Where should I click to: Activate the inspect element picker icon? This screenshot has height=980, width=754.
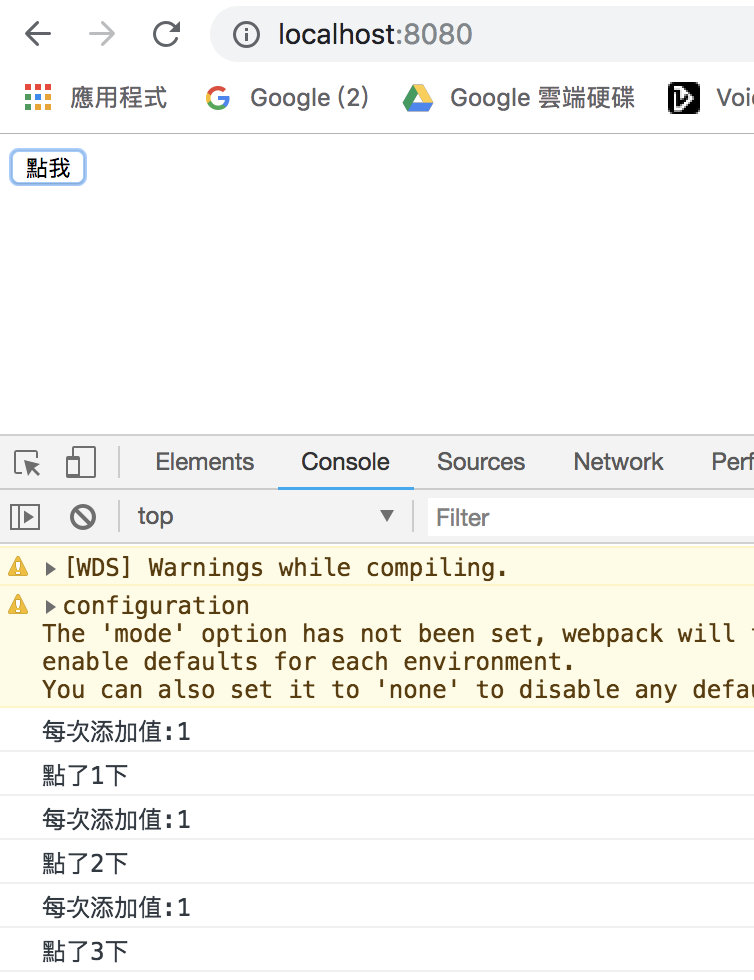point(27,462)
